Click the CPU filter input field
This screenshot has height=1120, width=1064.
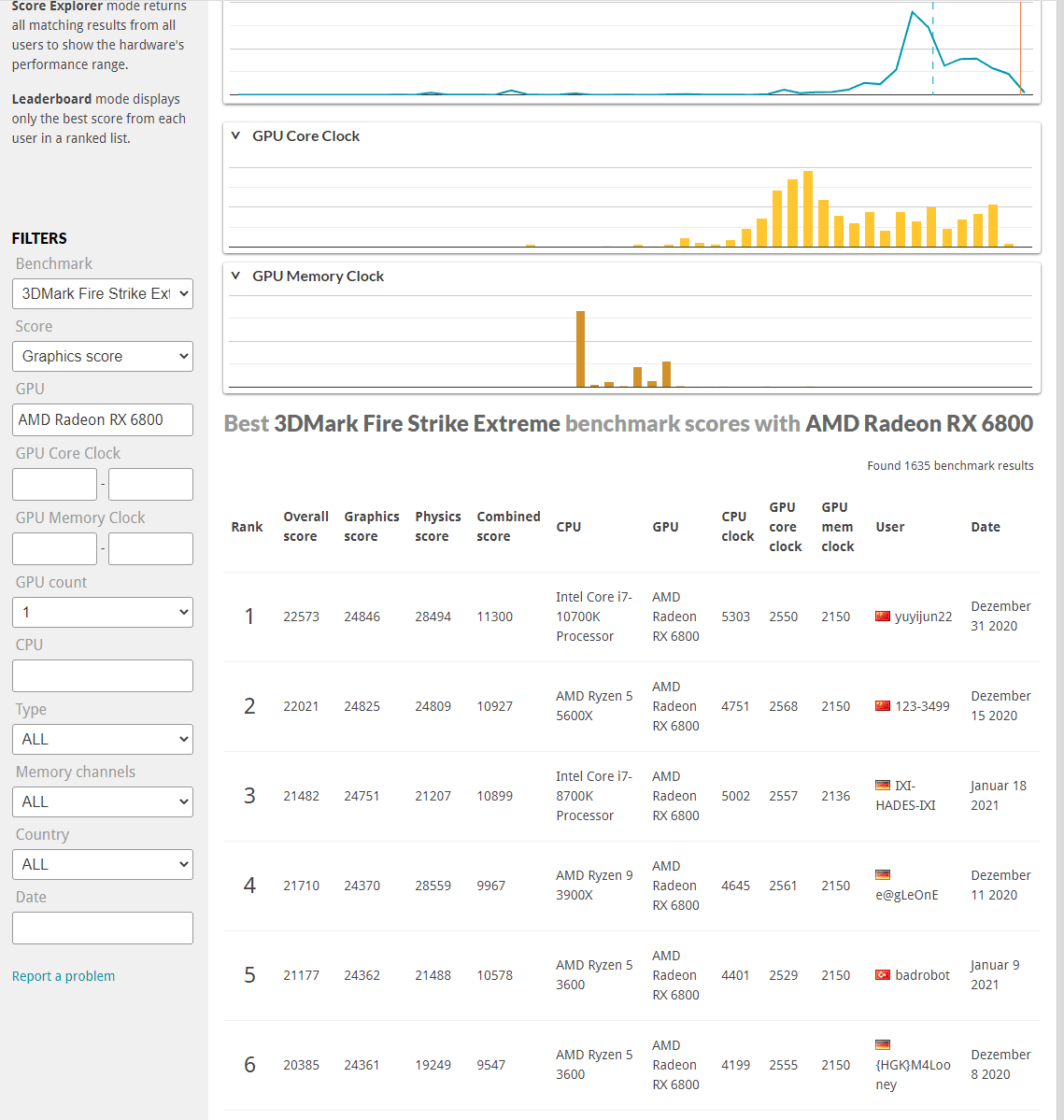(x=103, y=675)
